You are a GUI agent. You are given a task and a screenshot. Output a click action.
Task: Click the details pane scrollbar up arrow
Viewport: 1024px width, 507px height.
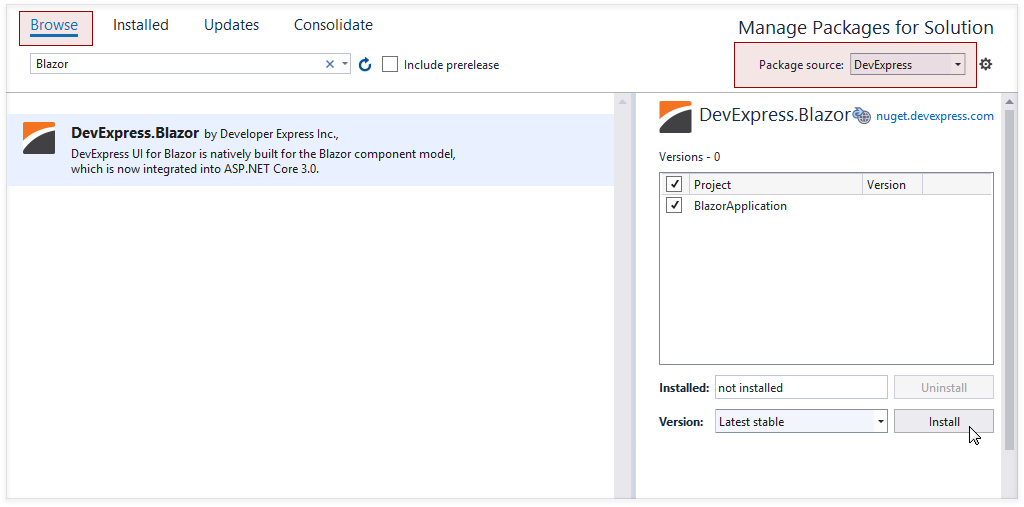pyautogui.click(x=1010, y=102)
